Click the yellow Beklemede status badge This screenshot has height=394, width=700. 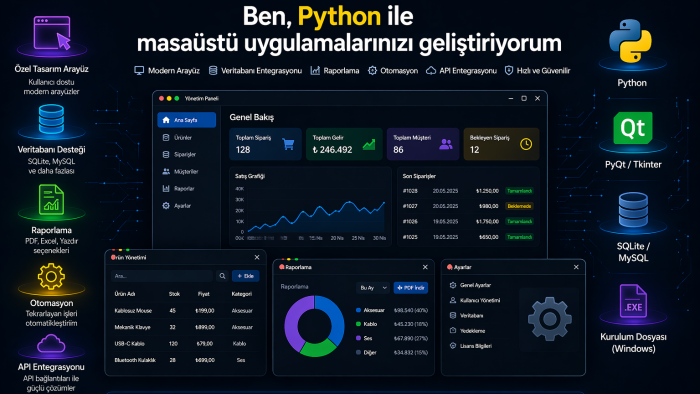(519, 206)
